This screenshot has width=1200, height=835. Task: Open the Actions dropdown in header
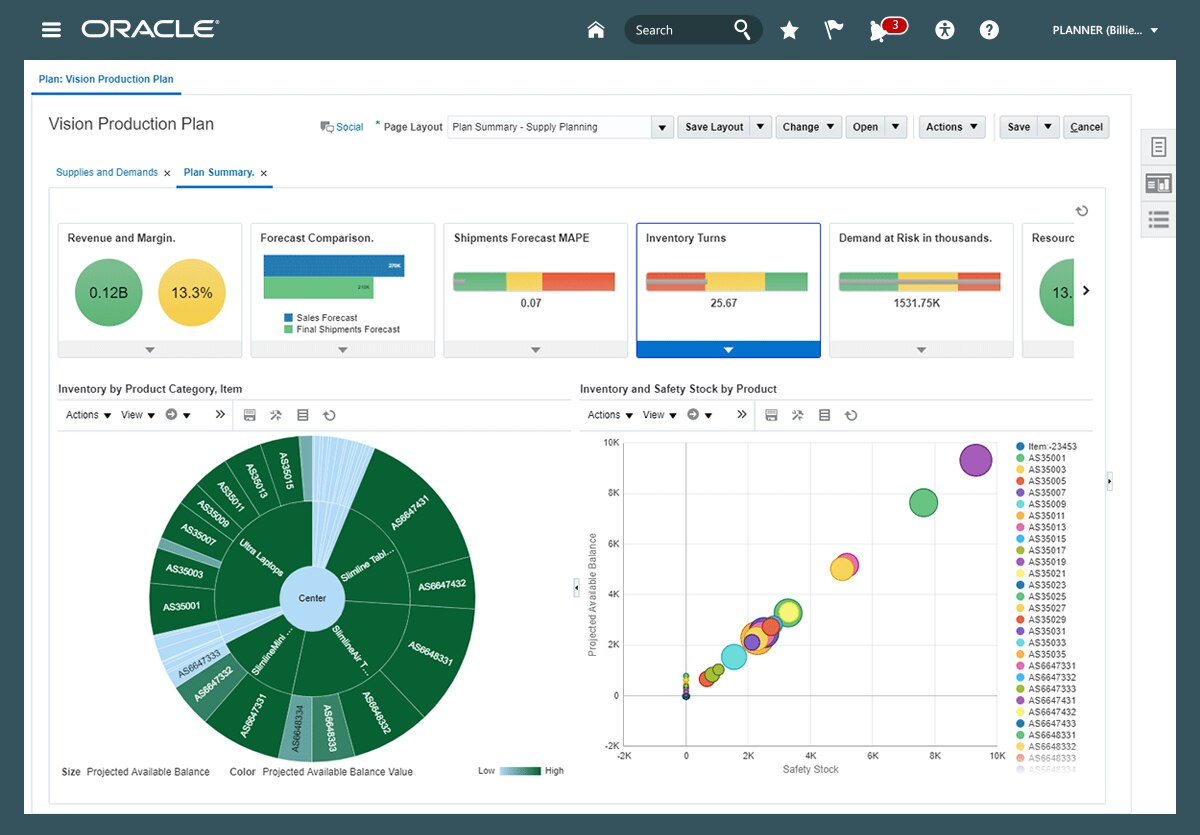coord(951,127)
